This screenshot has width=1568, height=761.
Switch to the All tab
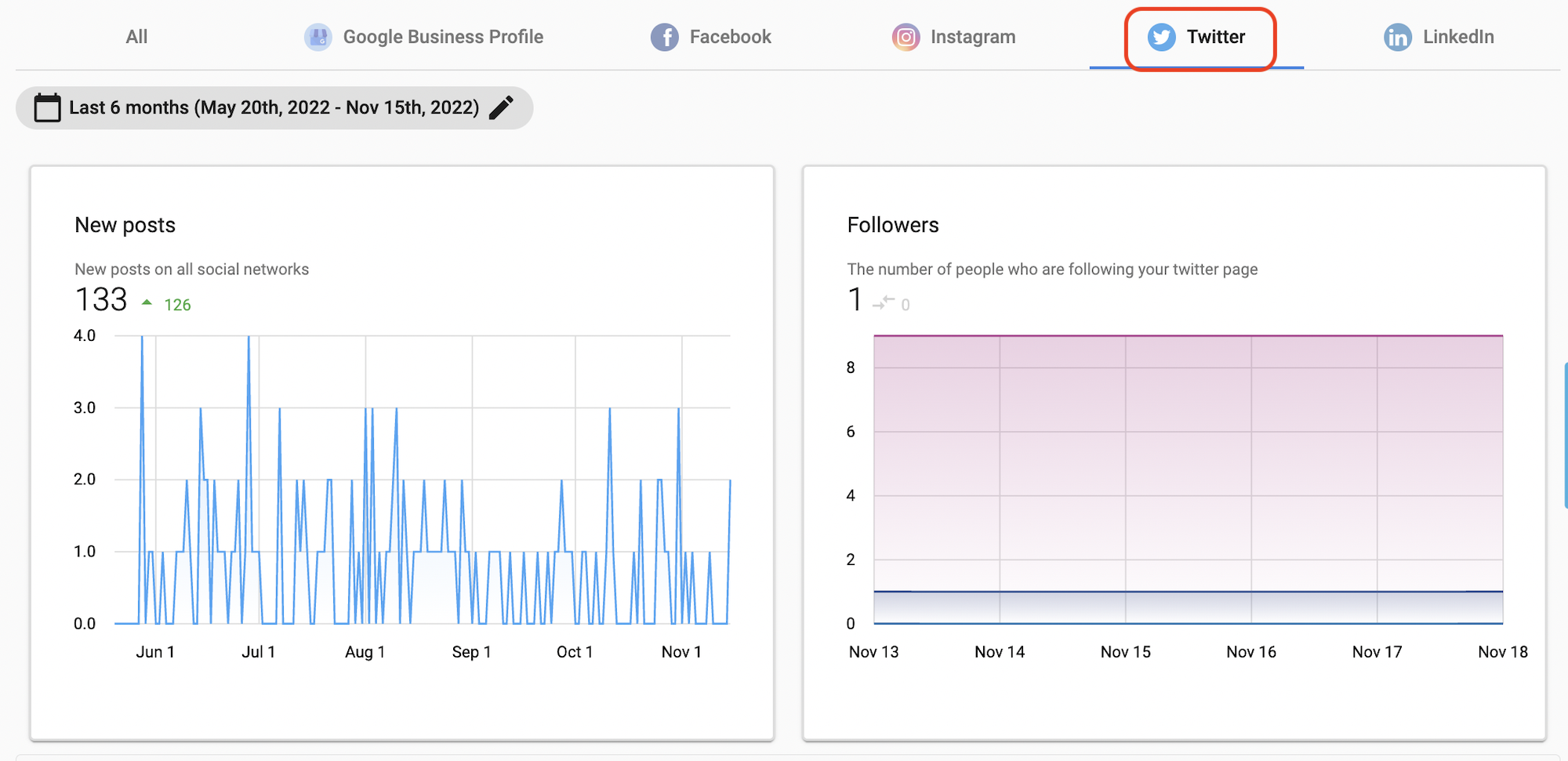[x=136, y=37]
